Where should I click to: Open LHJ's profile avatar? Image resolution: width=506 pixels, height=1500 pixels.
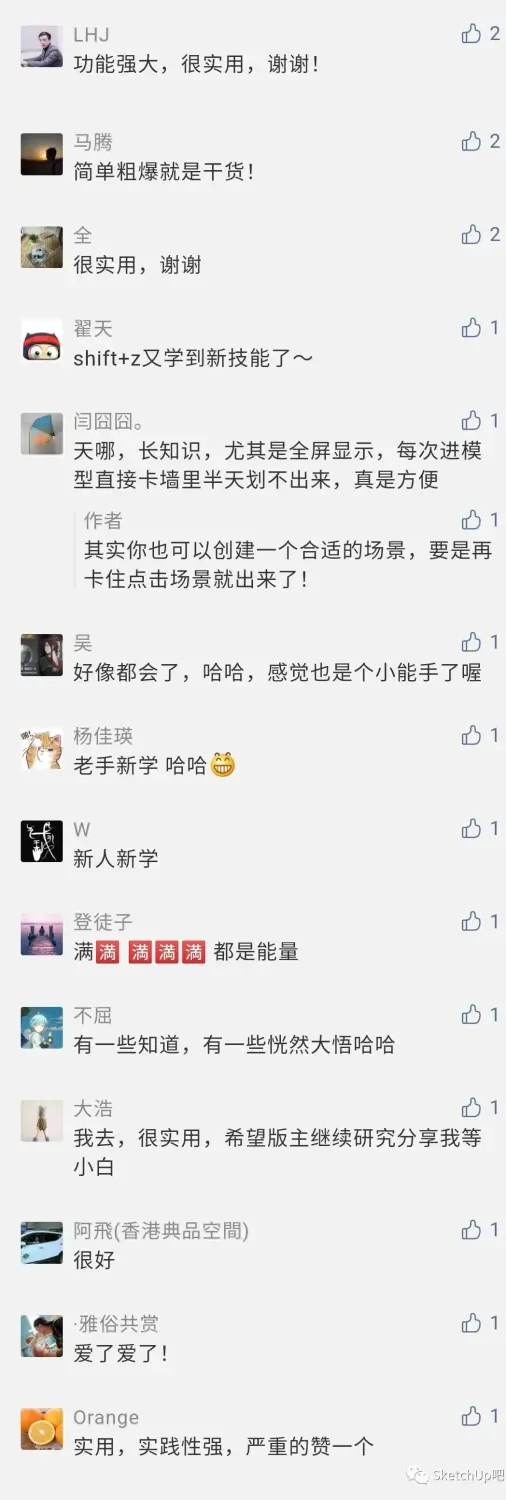[42, 47]
